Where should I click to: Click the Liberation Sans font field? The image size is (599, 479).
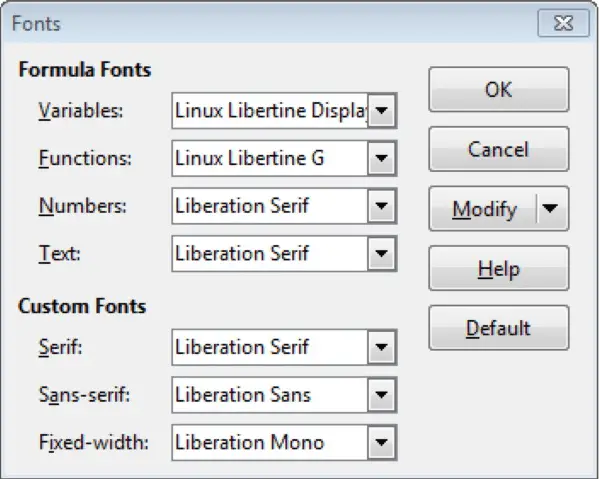270,395
